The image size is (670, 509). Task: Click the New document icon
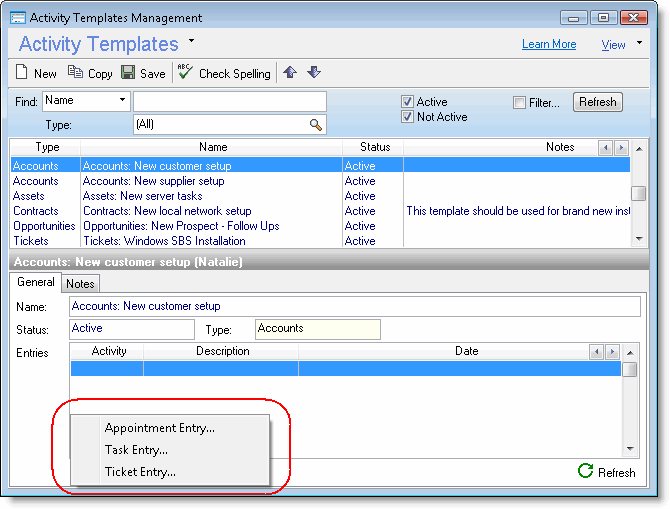(22, 73)
